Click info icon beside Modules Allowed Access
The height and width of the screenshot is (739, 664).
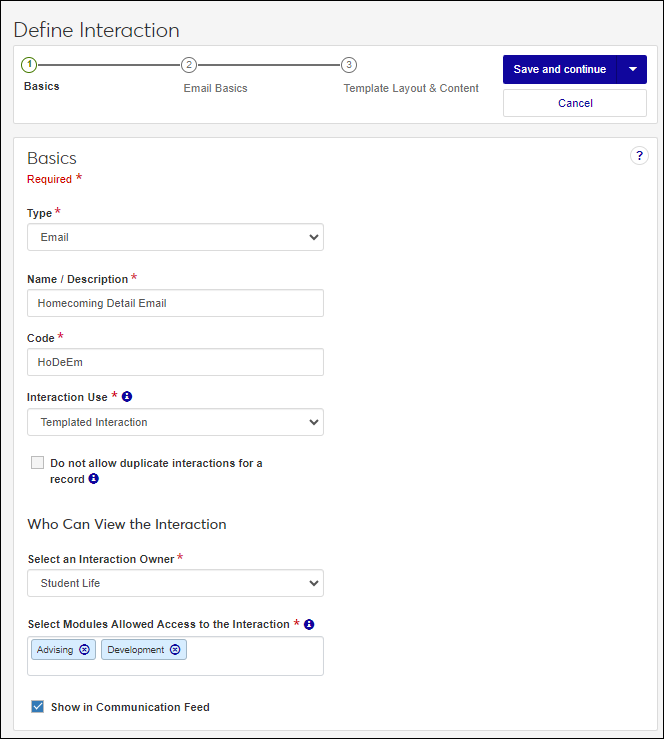point(309,624)
